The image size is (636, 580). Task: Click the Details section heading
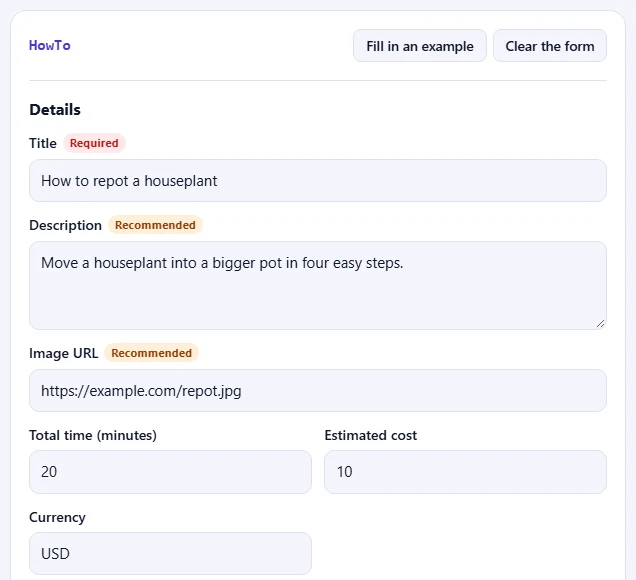pos(55,110)
